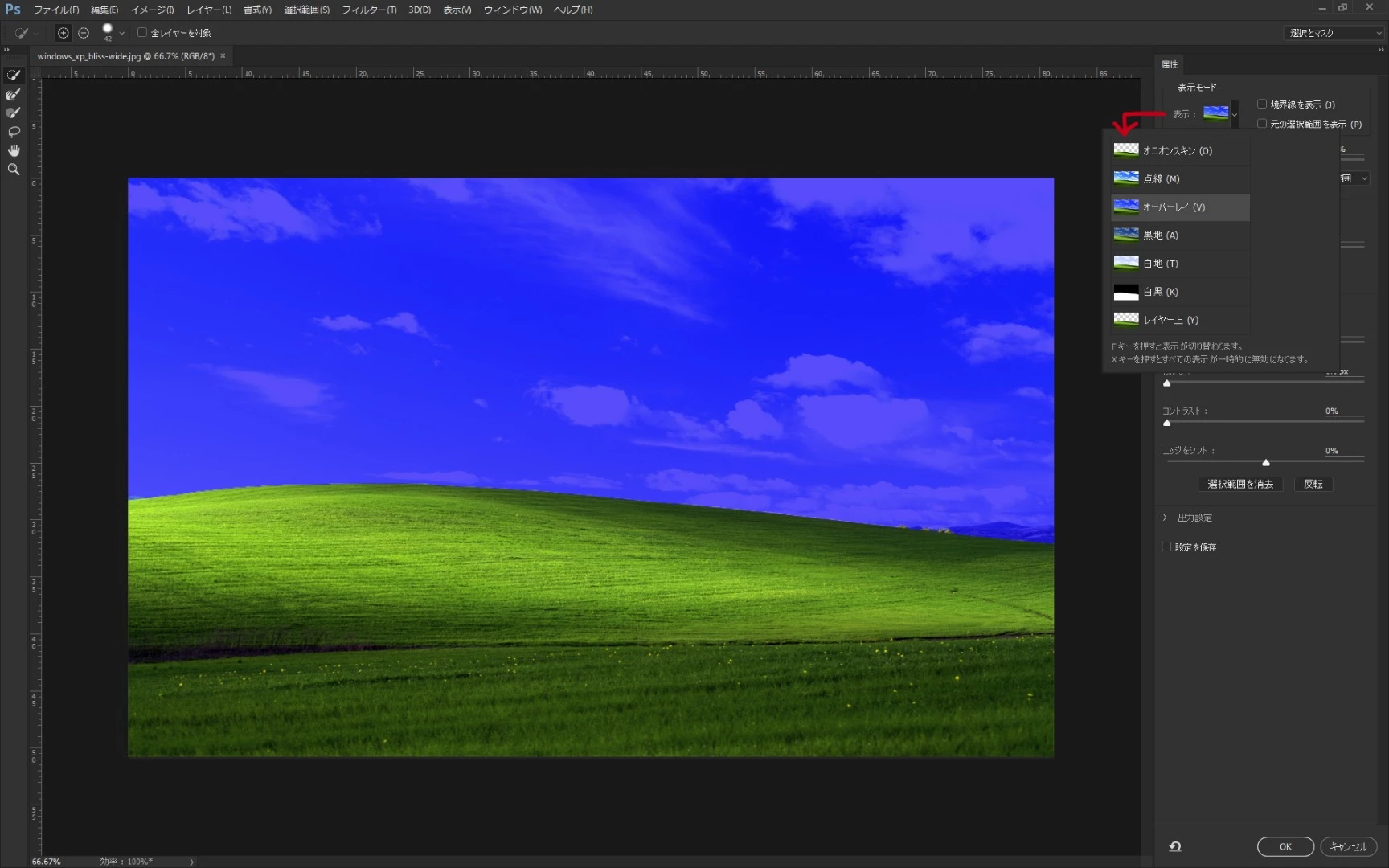Image resolution: width=1389 pixels, height=868 pixels.
Task: Open the brush size picker dropdown
Action: pos(122,33)
